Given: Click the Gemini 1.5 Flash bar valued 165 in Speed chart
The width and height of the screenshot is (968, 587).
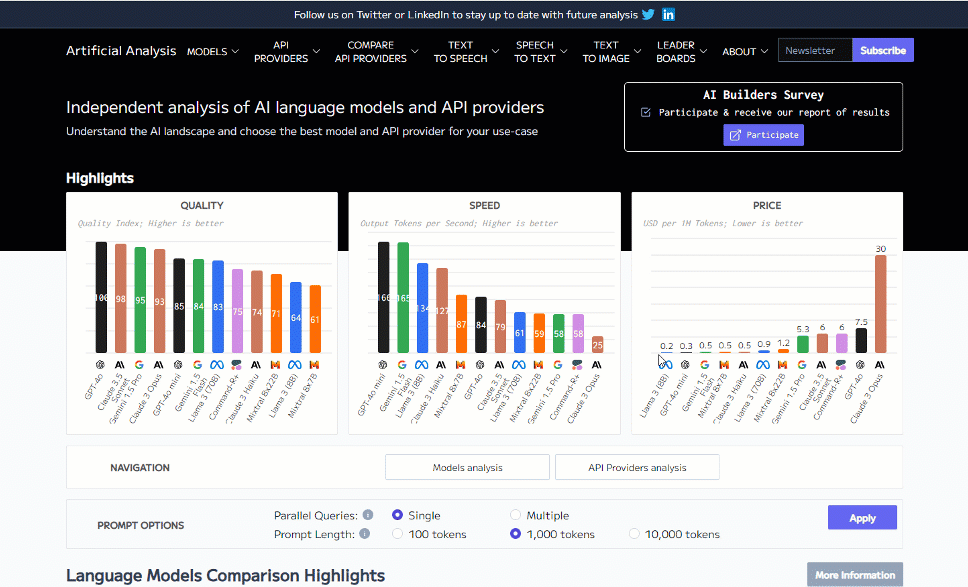Looking at the screenshot, I should tap(403, 298).
